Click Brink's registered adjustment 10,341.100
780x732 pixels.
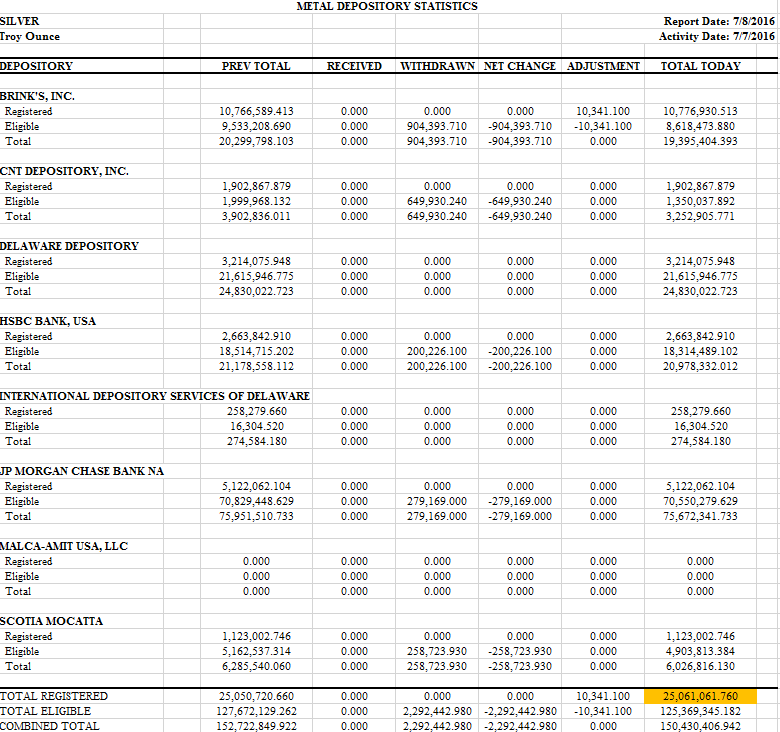click(x=603, y=111)
